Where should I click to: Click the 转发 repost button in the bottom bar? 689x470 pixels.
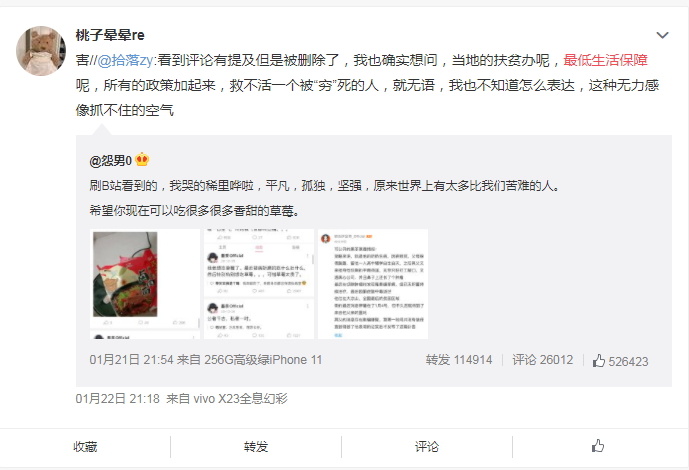click(256, 447)
